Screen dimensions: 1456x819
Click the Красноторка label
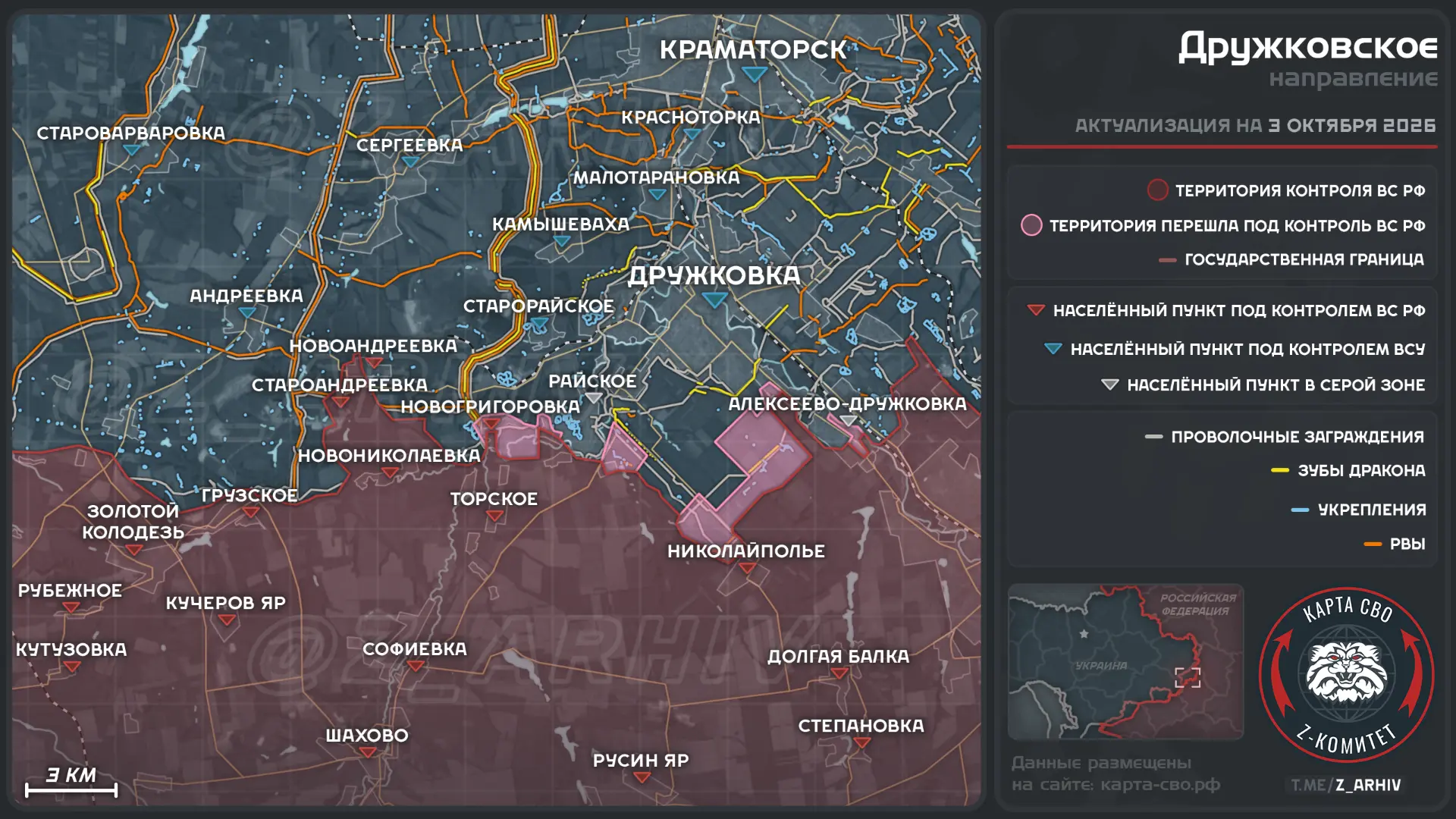[x=690, y=118]
